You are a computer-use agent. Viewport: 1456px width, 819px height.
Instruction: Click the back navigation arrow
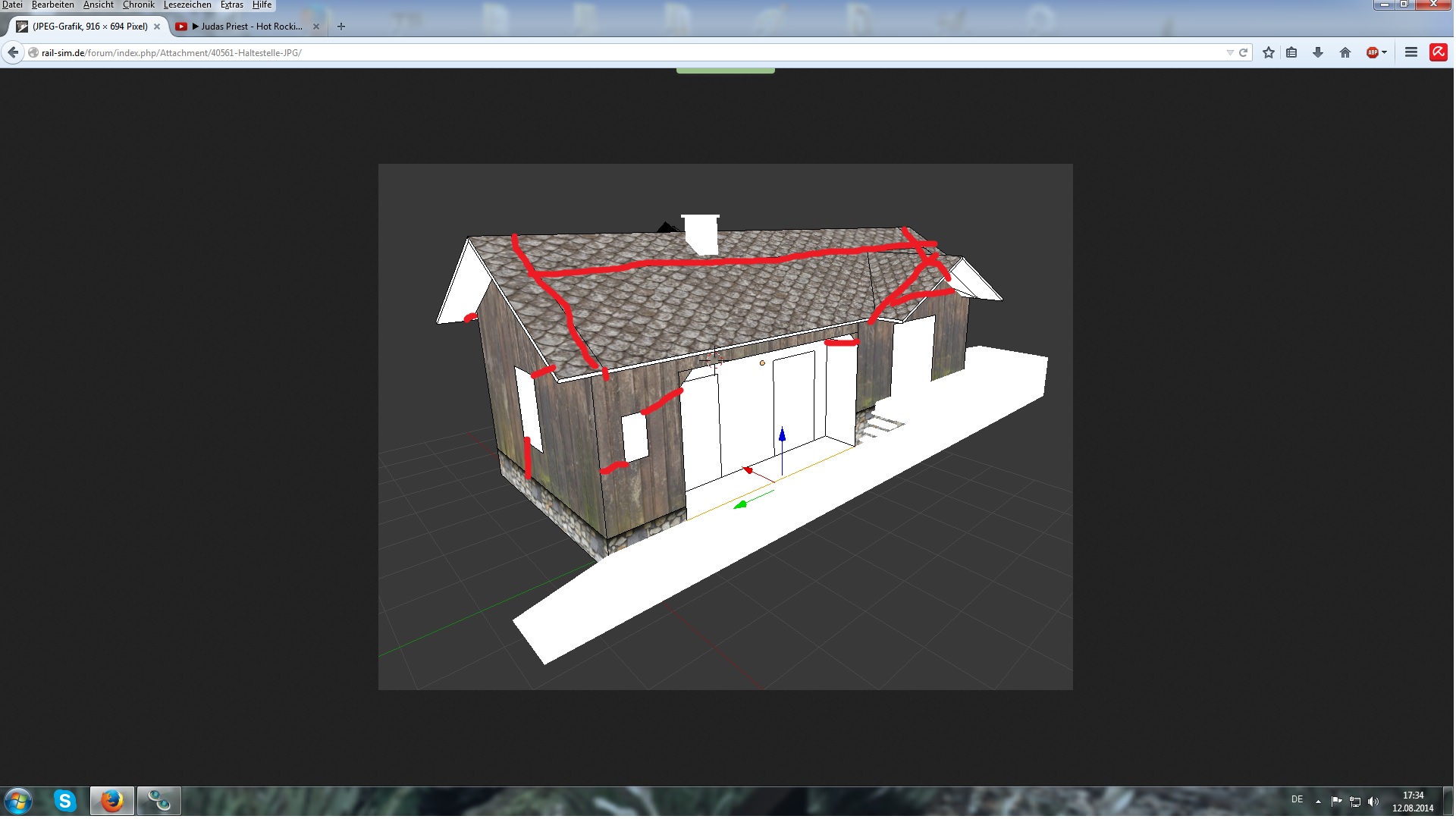13,52
